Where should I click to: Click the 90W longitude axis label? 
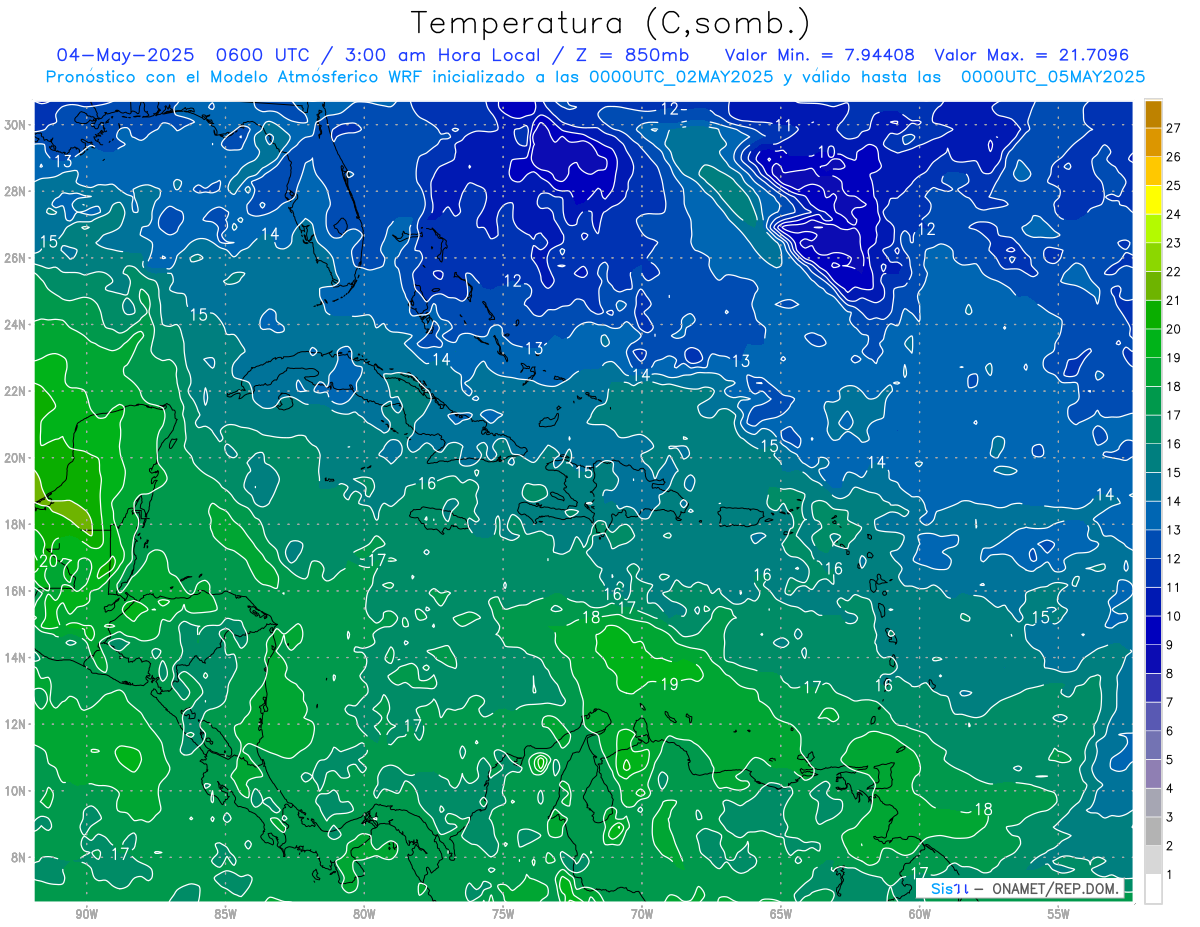[x=86, y=914]
